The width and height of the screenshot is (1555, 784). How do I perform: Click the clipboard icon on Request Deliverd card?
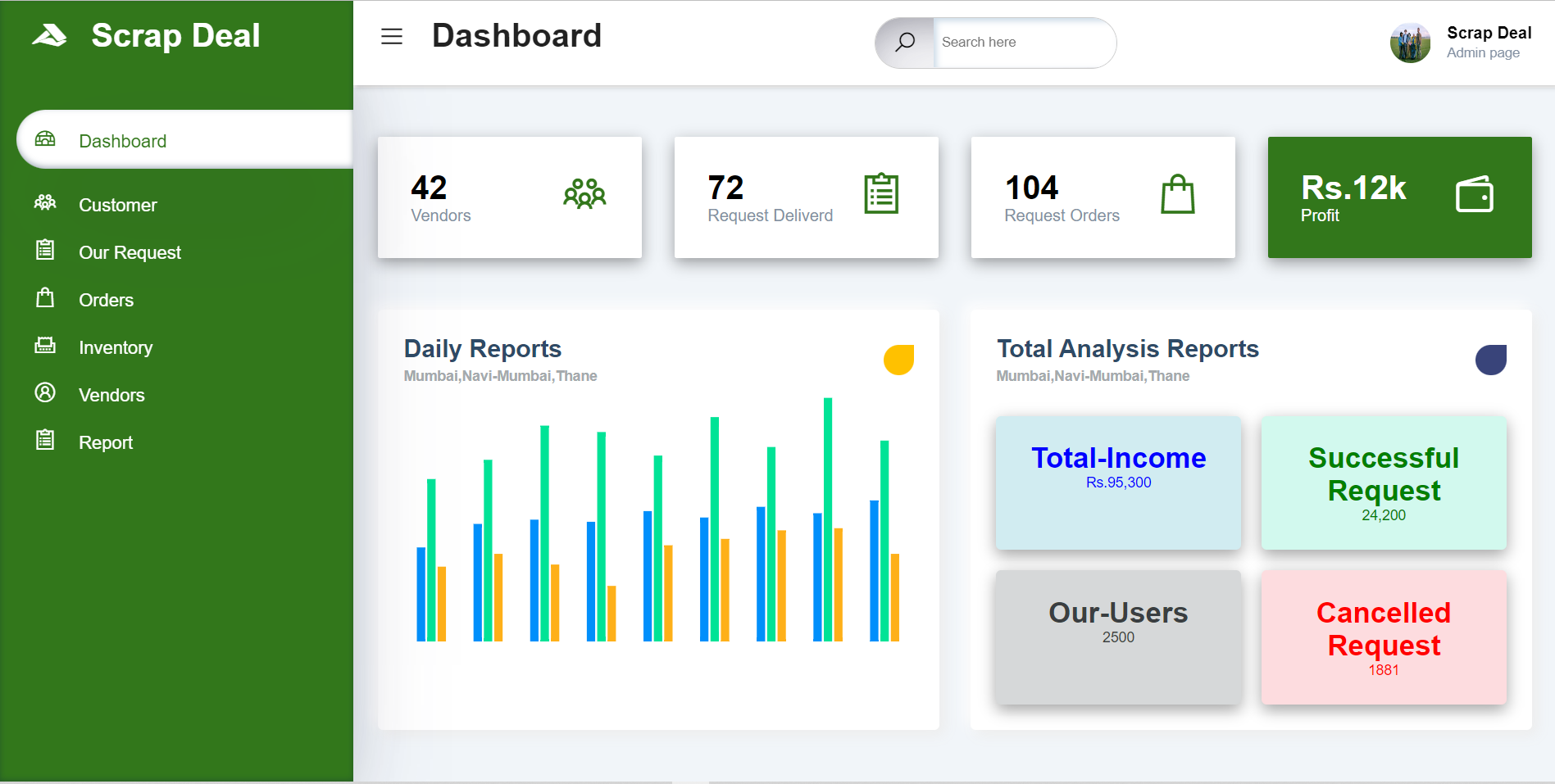coord(881,194)
